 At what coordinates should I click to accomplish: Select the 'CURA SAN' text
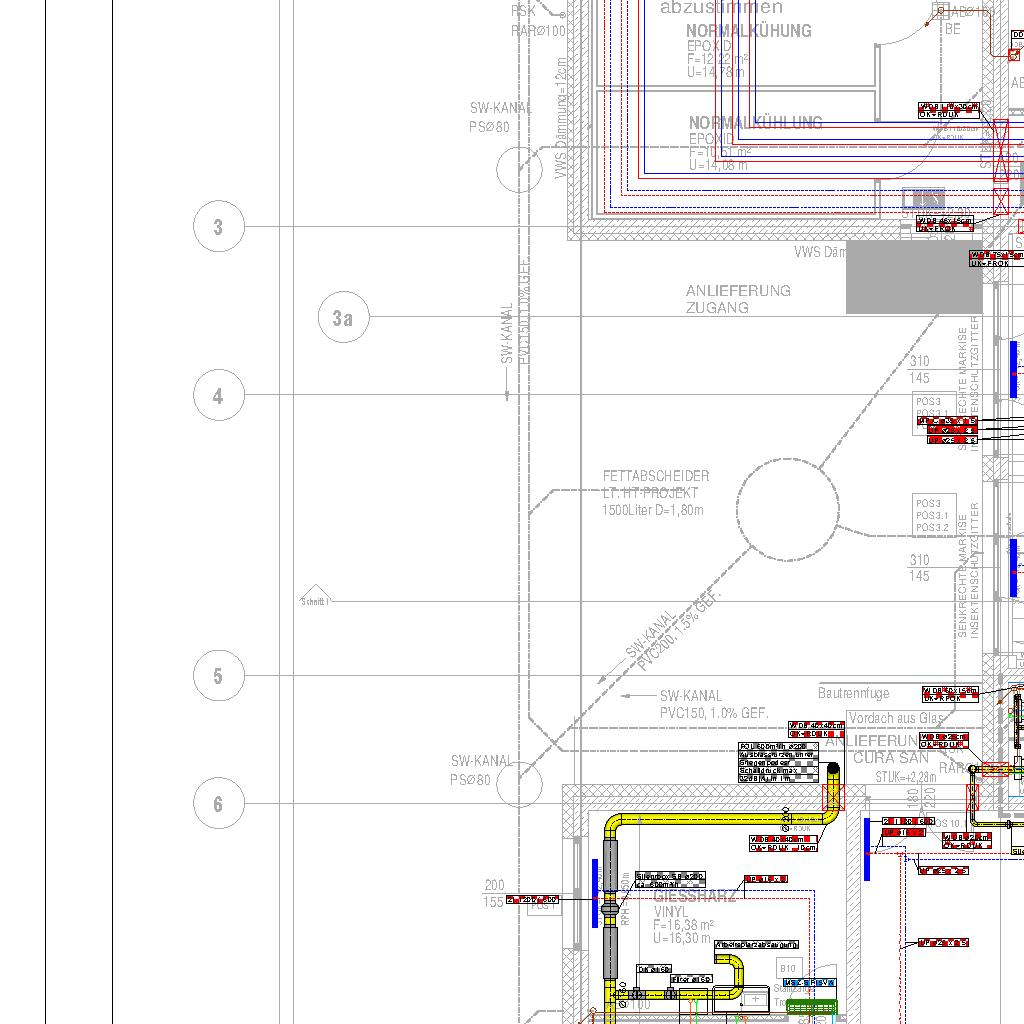point(891,758)
